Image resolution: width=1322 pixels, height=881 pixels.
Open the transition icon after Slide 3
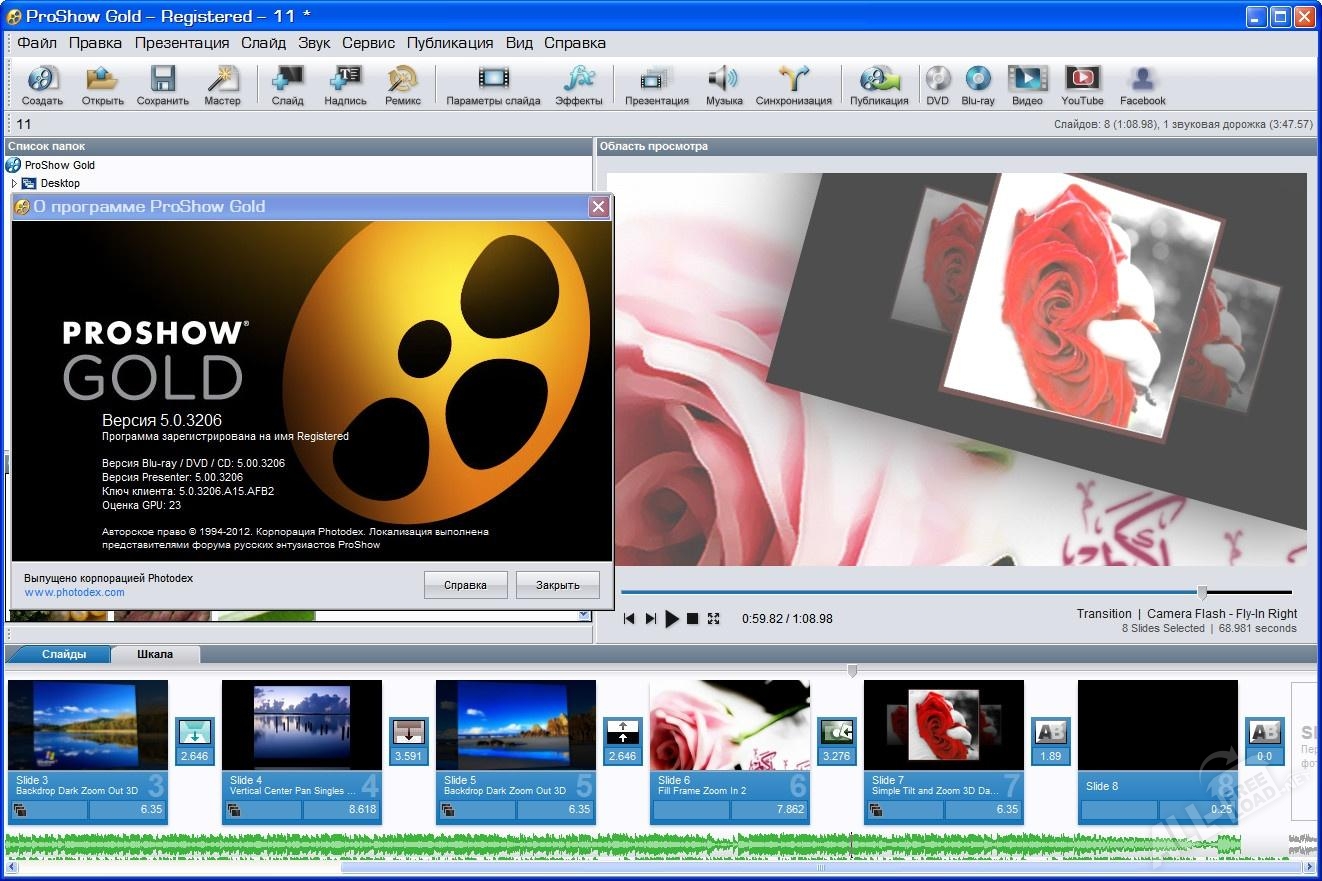point(194,733)
